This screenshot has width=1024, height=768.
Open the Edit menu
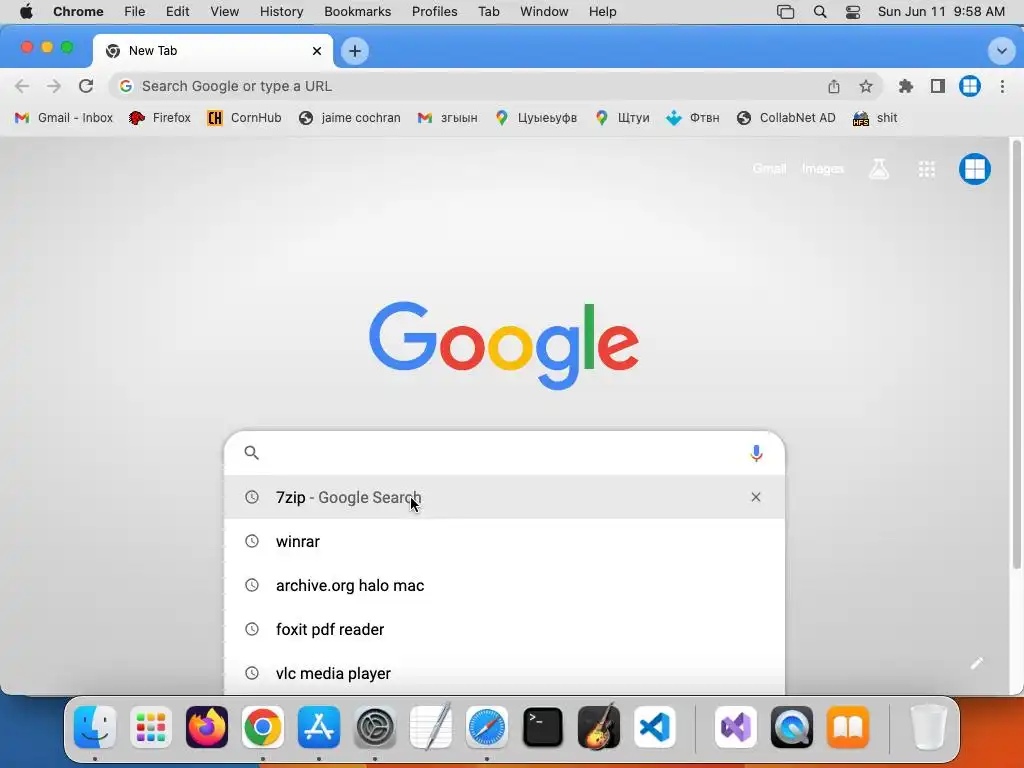177,12
